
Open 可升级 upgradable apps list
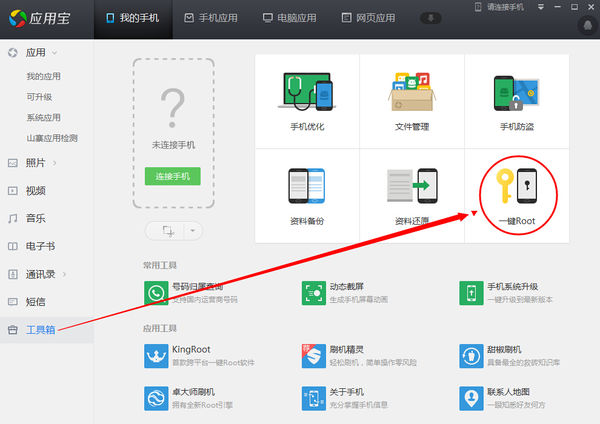click(x=39, y=97)
